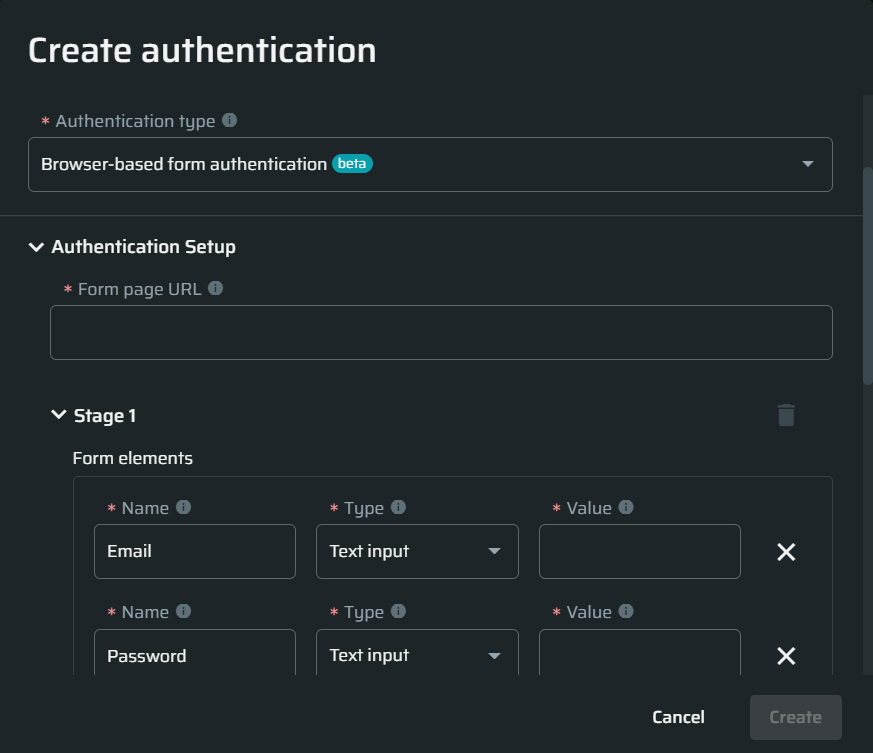The height and width of the screenshot is (753, 873).
Task: Click info icon next to Email row Type label
Action: [398, 507]
